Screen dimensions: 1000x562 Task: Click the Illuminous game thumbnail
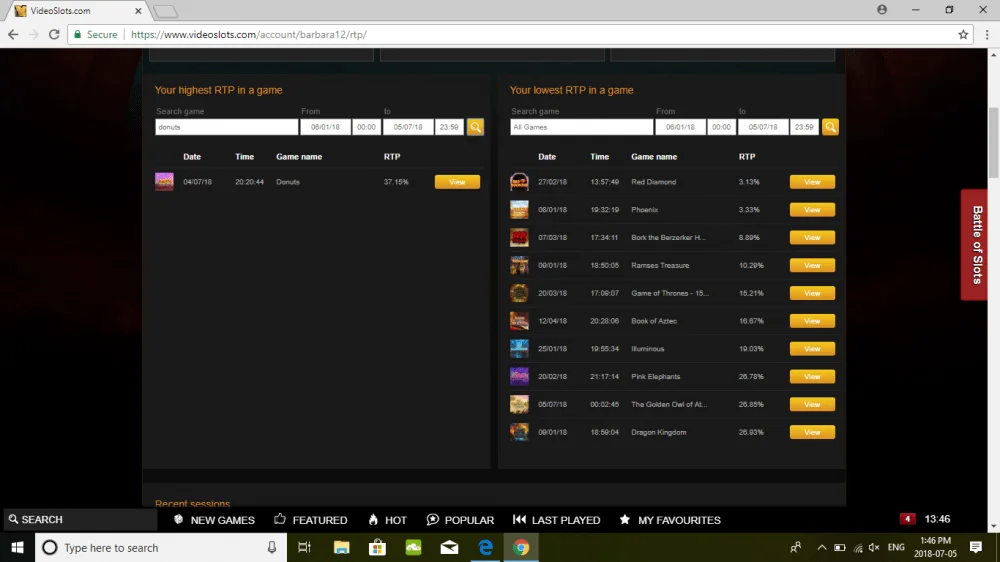point(519,348)
